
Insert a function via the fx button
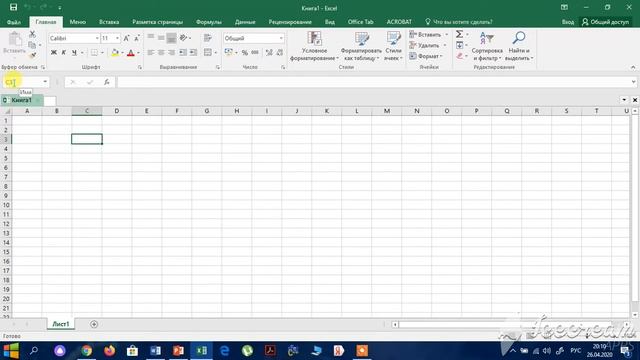pyautogui.click(x=107, y=82)
